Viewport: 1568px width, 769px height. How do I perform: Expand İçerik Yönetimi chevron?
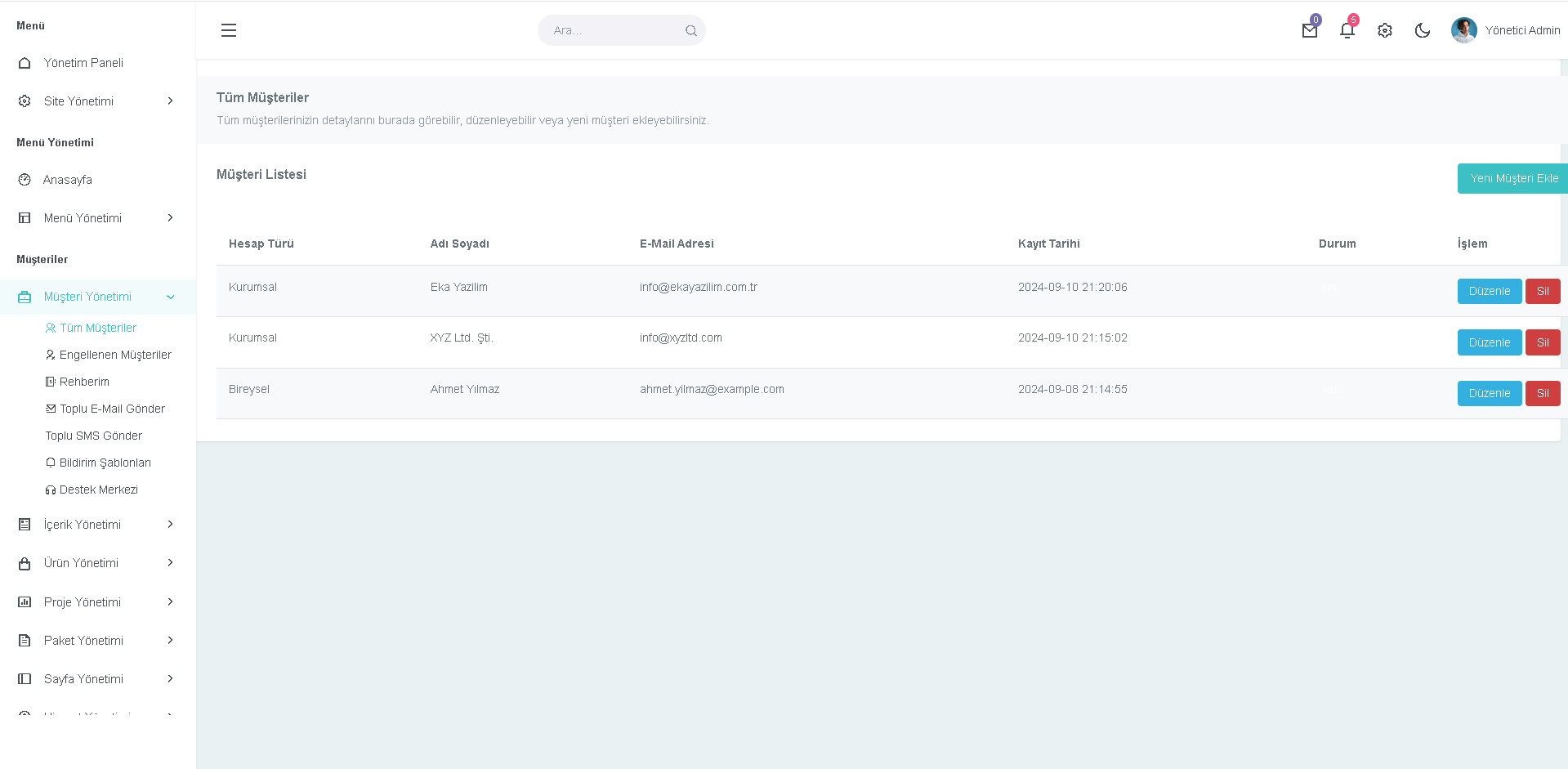[170, 525]
